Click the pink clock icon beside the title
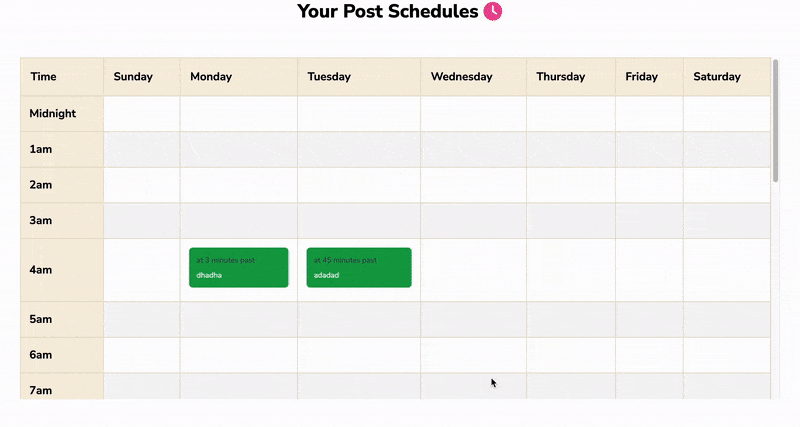Viewport: 800px width, 427px height. (492, 11)
